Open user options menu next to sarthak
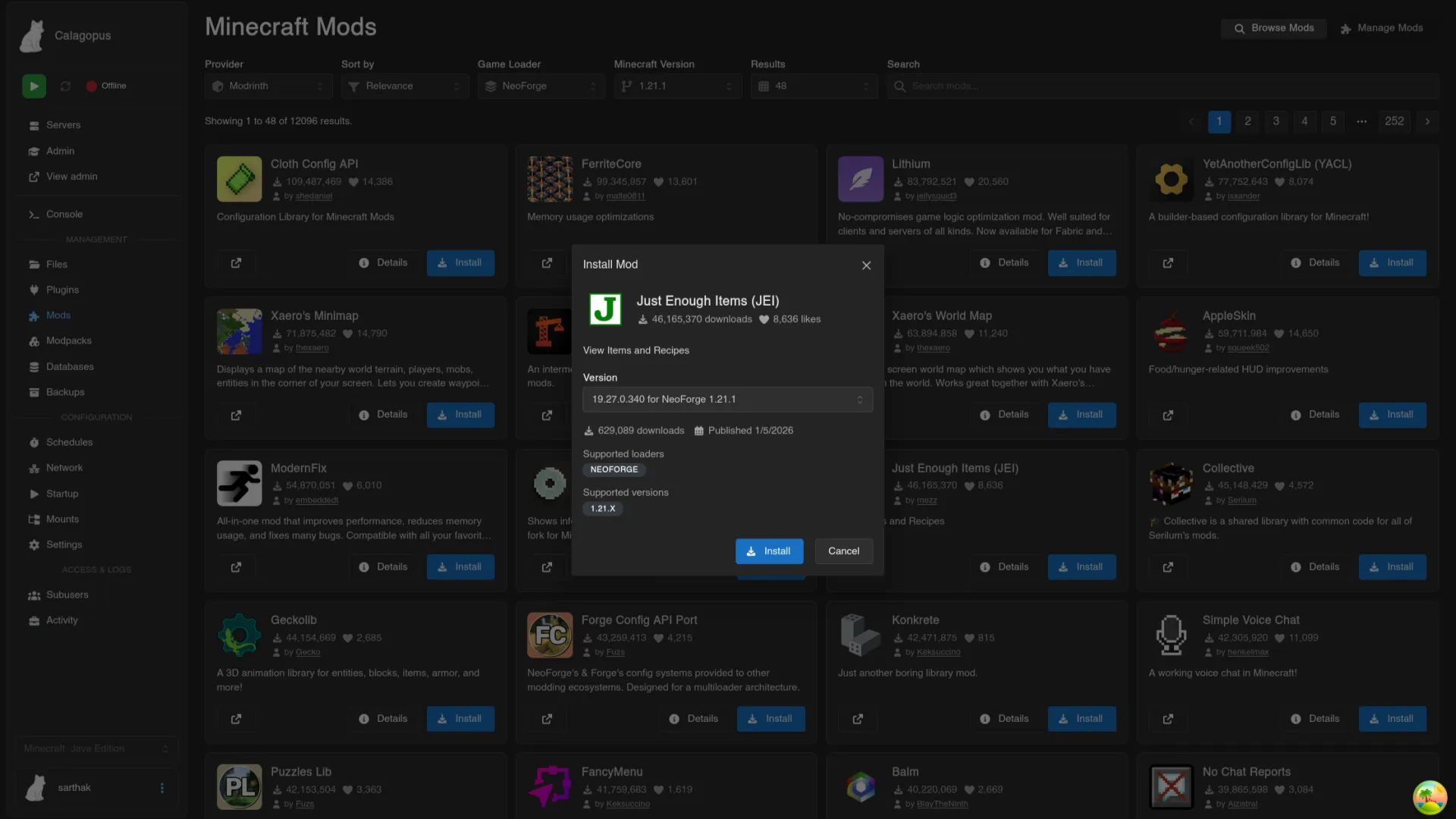Screen dimensions: 1456x819 click(162, 788)
